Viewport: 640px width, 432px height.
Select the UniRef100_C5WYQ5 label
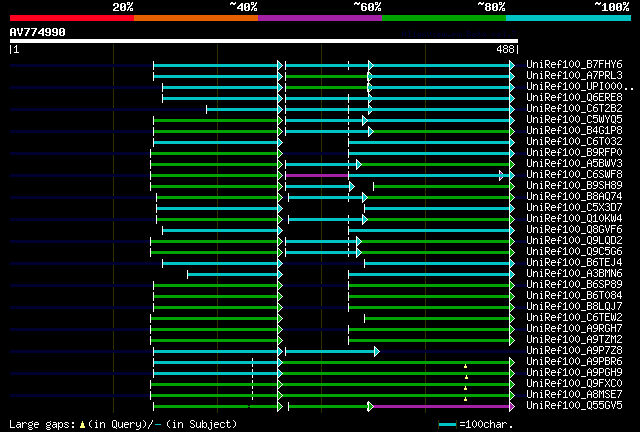[574, 120]
